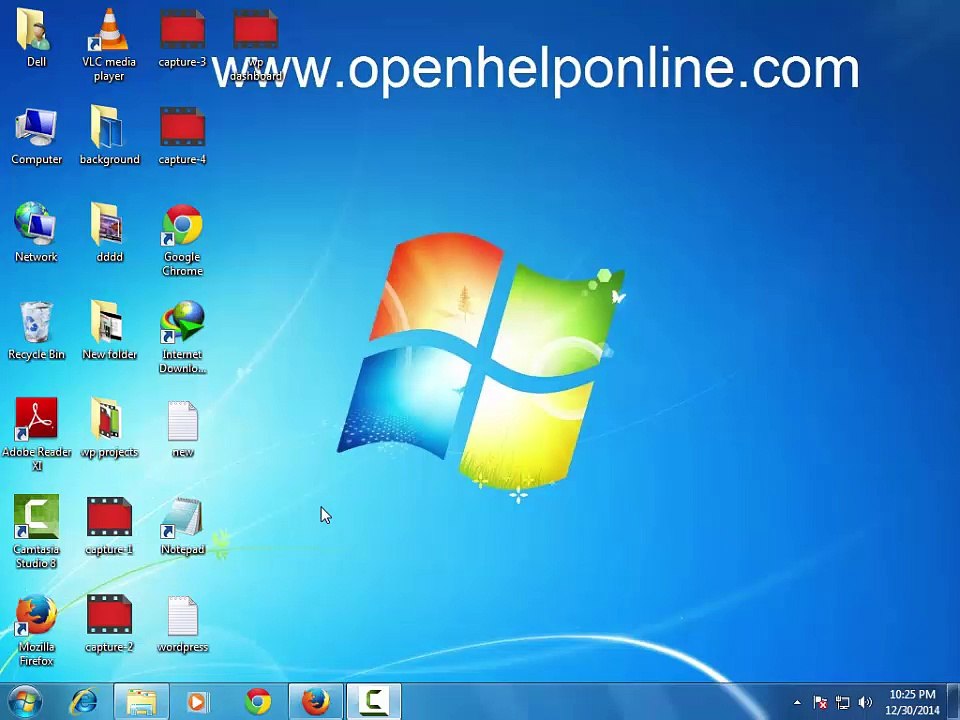This screenshot has height=720, width=960.
Task: Click the Show desktop button
Action: click(954, 702)
